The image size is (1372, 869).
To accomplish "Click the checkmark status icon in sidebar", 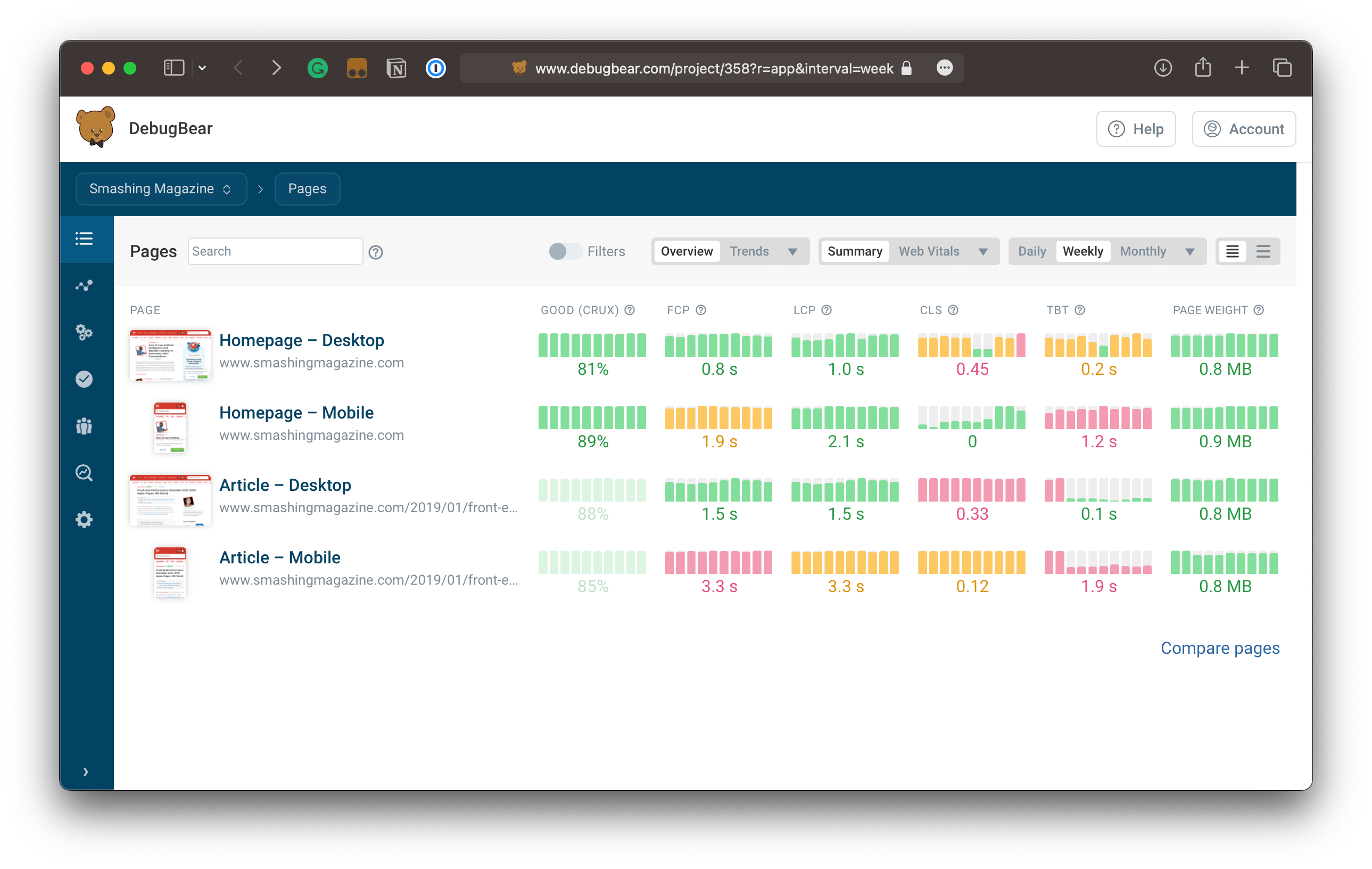I will [84, 379].
